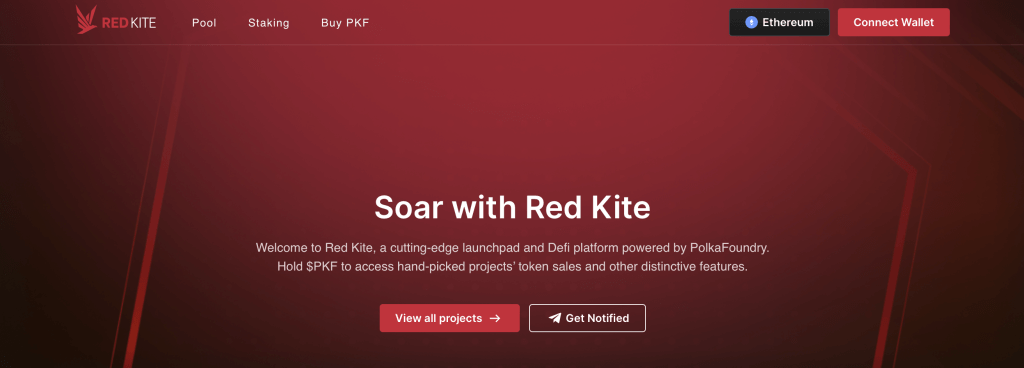Open the Pool page

tap(204, 23)
